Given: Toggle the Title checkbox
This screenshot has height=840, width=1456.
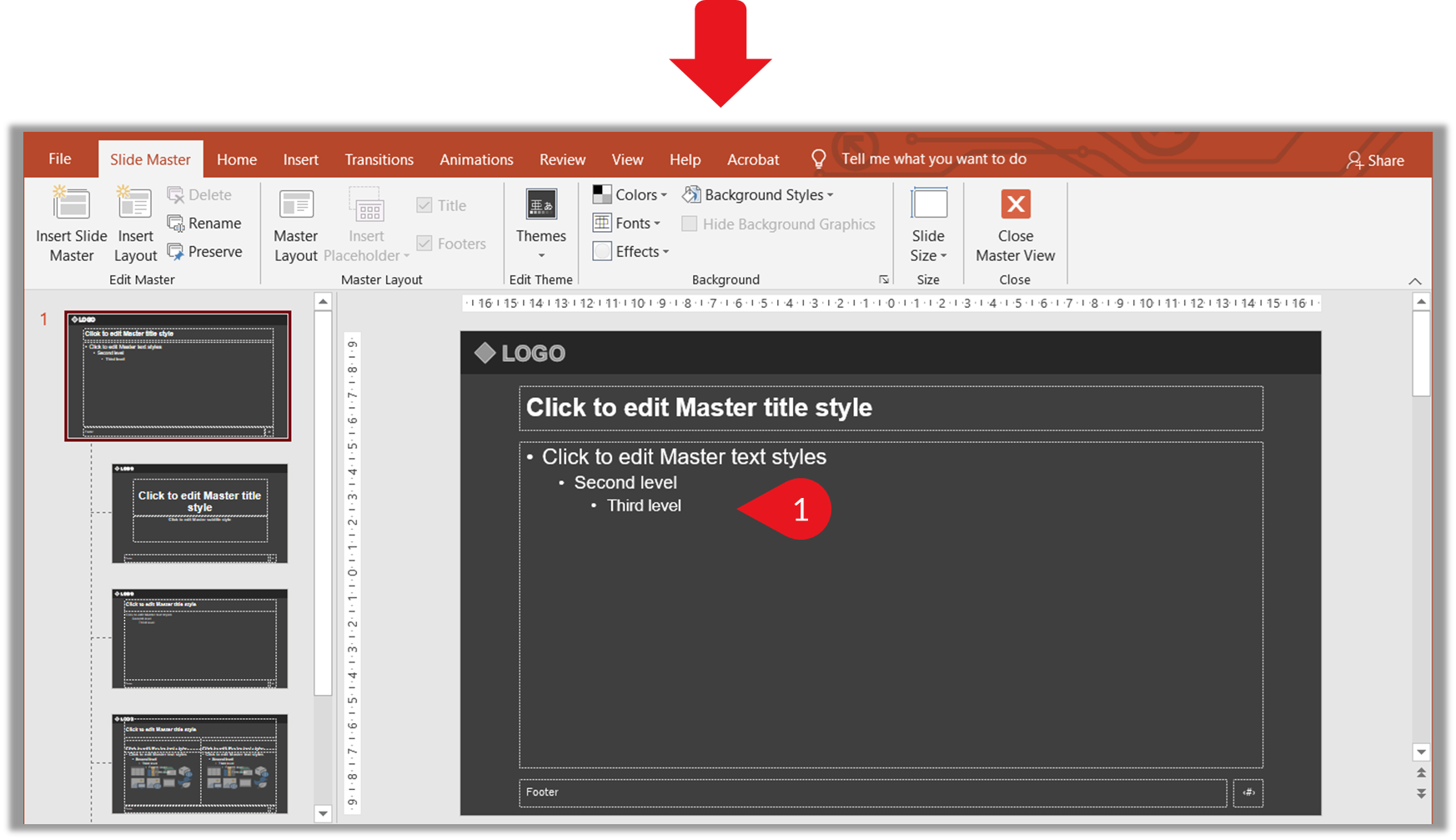Looking at the screenshot, I should [x=424, y=205].
